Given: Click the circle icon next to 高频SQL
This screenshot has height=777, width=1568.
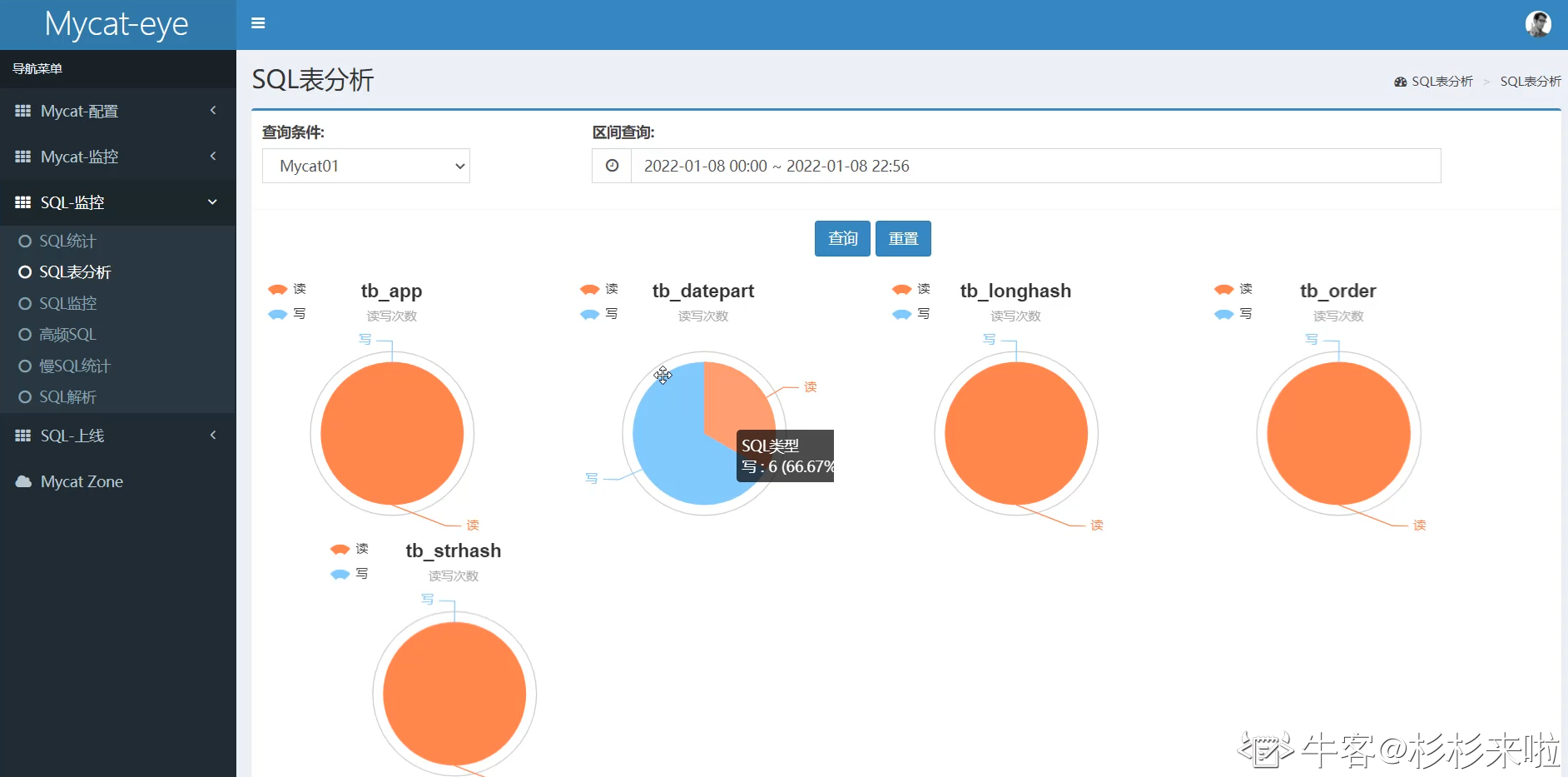Looking at the screenshot, I should 25,334.
